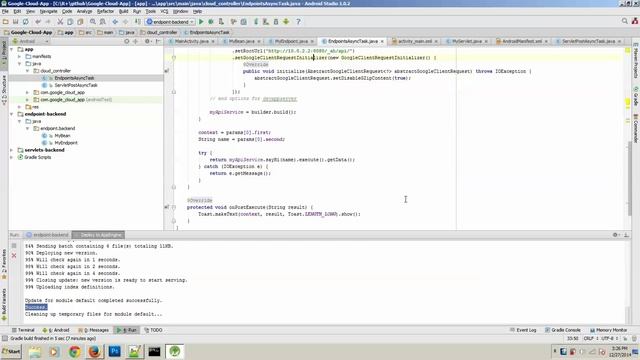Select MyEndpoint class in project tree
The image size is (640, 360).
66,143
